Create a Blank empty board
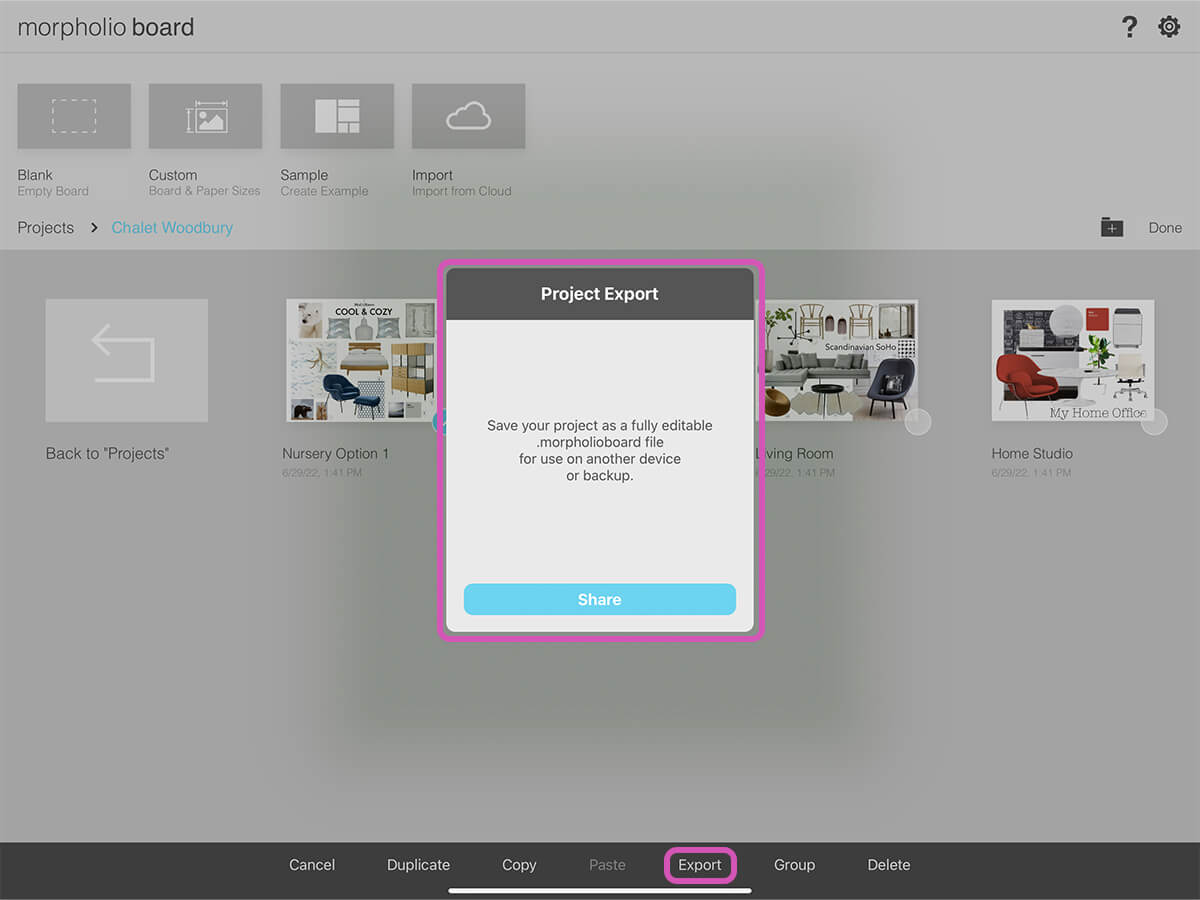1200x900 pixels. pos(74,117)
